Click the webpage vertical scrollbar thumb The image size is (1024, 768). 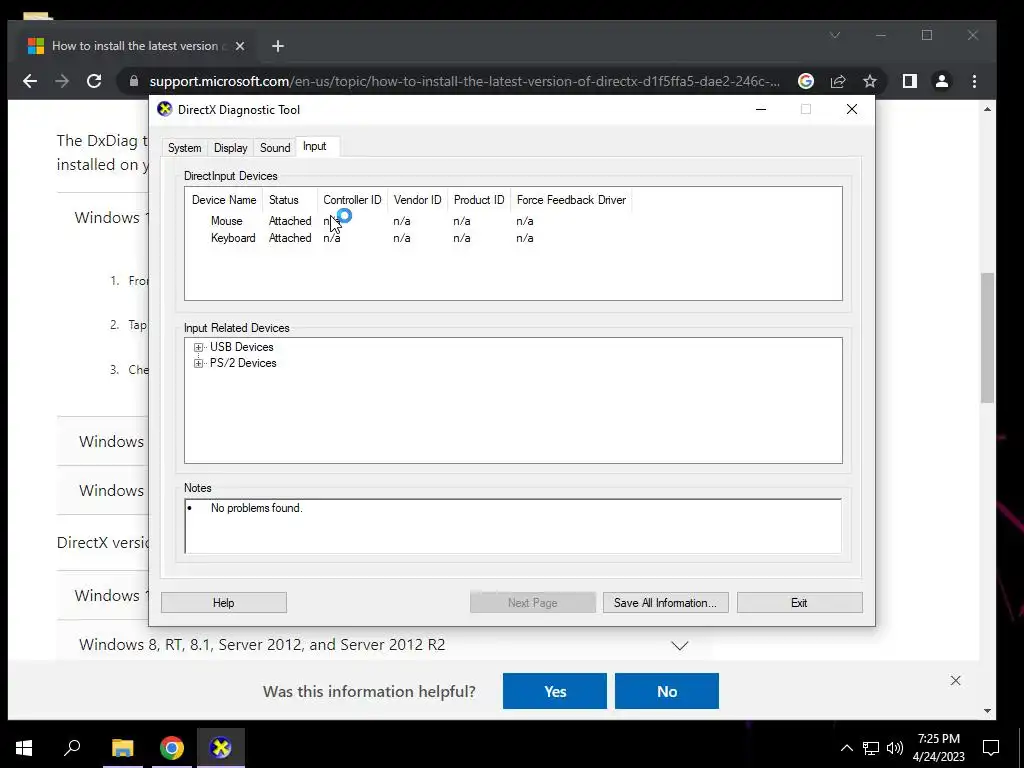click(987, 338)
